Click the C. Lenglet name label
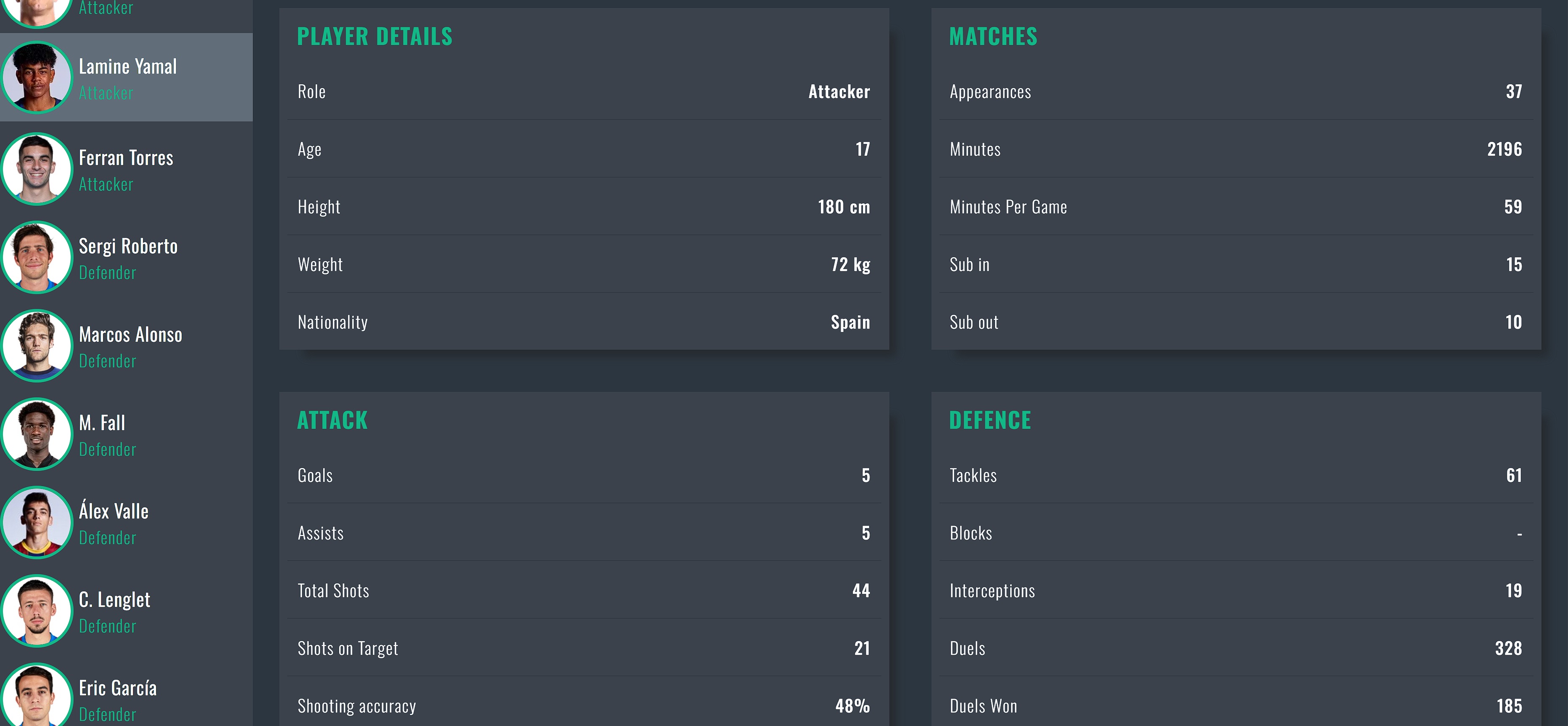 tap(114, 600)
